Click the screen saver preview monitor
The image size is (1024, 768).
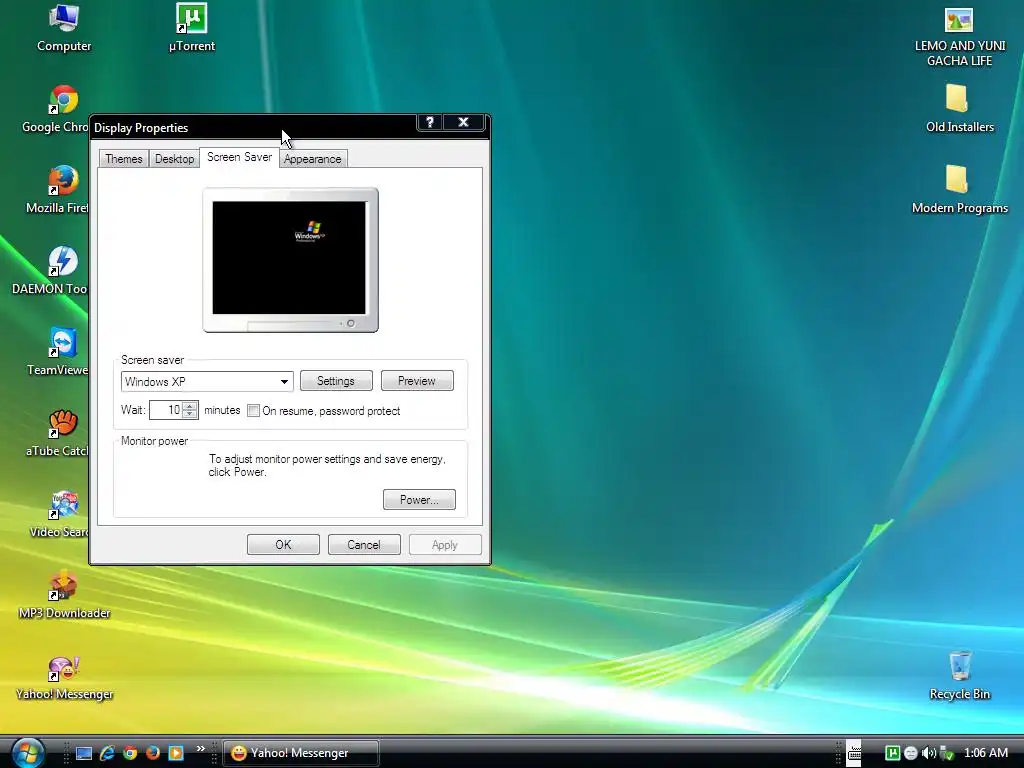290,259
